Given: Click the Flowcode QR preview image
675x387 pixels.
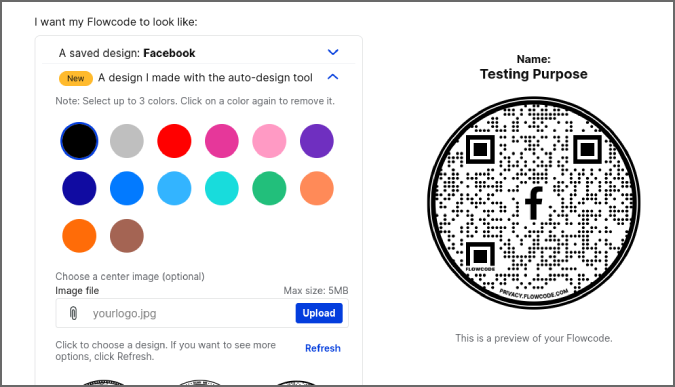Looking at the screenshot, I should (534, 202).
